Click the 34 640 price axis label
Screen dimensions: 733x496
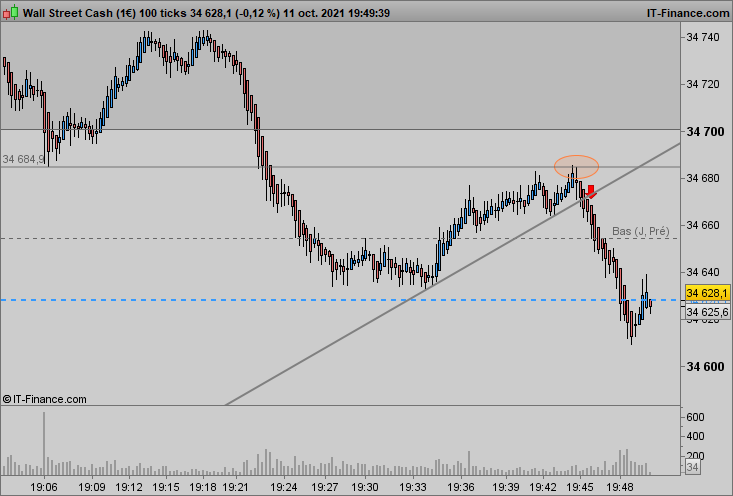(x=703, y=272)
